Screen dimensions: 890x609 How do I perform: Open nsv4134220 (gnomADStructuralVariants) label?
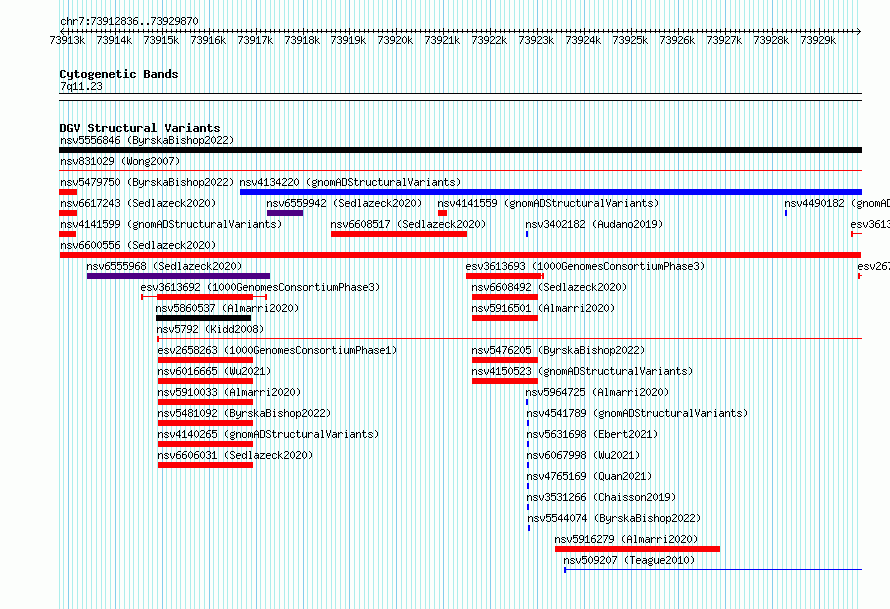(x=350, y=182)
